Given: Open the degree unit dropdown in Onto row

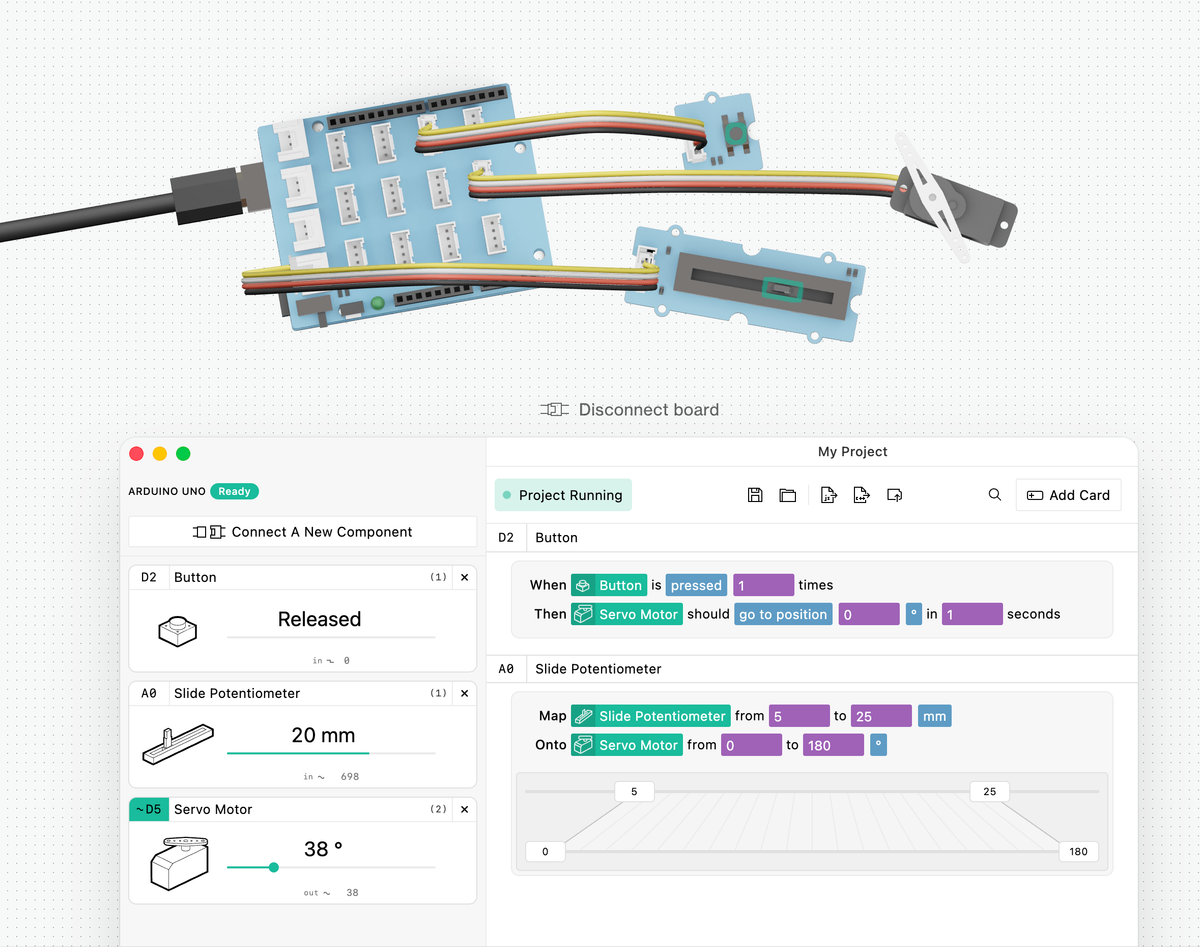Looking at the screenshot, I should pyautogui.click(x=878, y=745).
